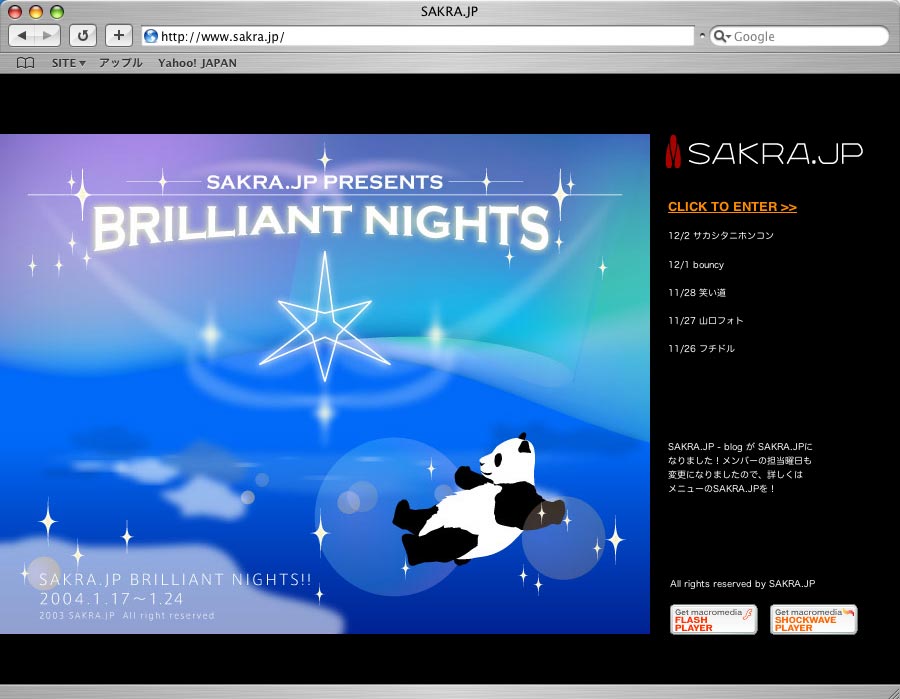Go forward with the Safari forward arrow
The image size is (900, 699).
coord(46,36)
